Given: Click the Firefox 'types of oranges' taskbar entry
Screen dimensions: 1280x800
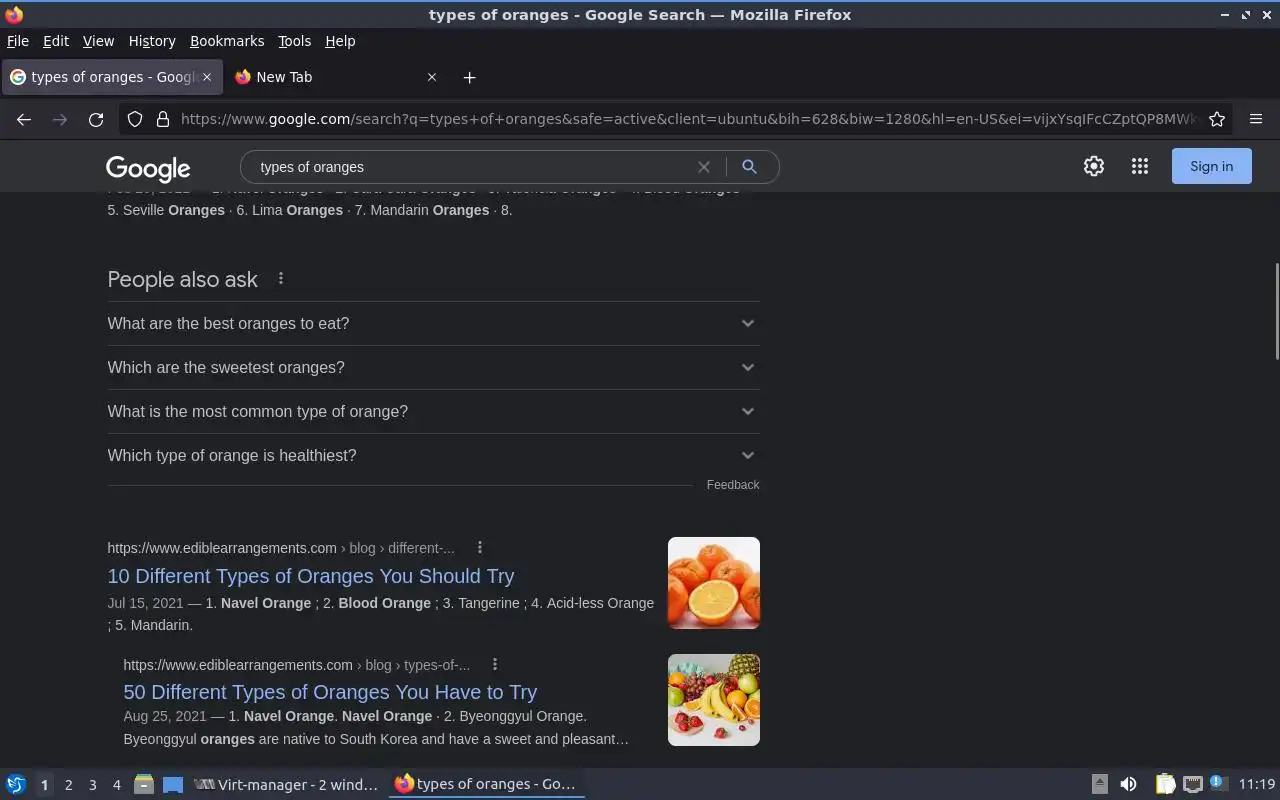Looking at the screenshot, I should coord(487,785).
